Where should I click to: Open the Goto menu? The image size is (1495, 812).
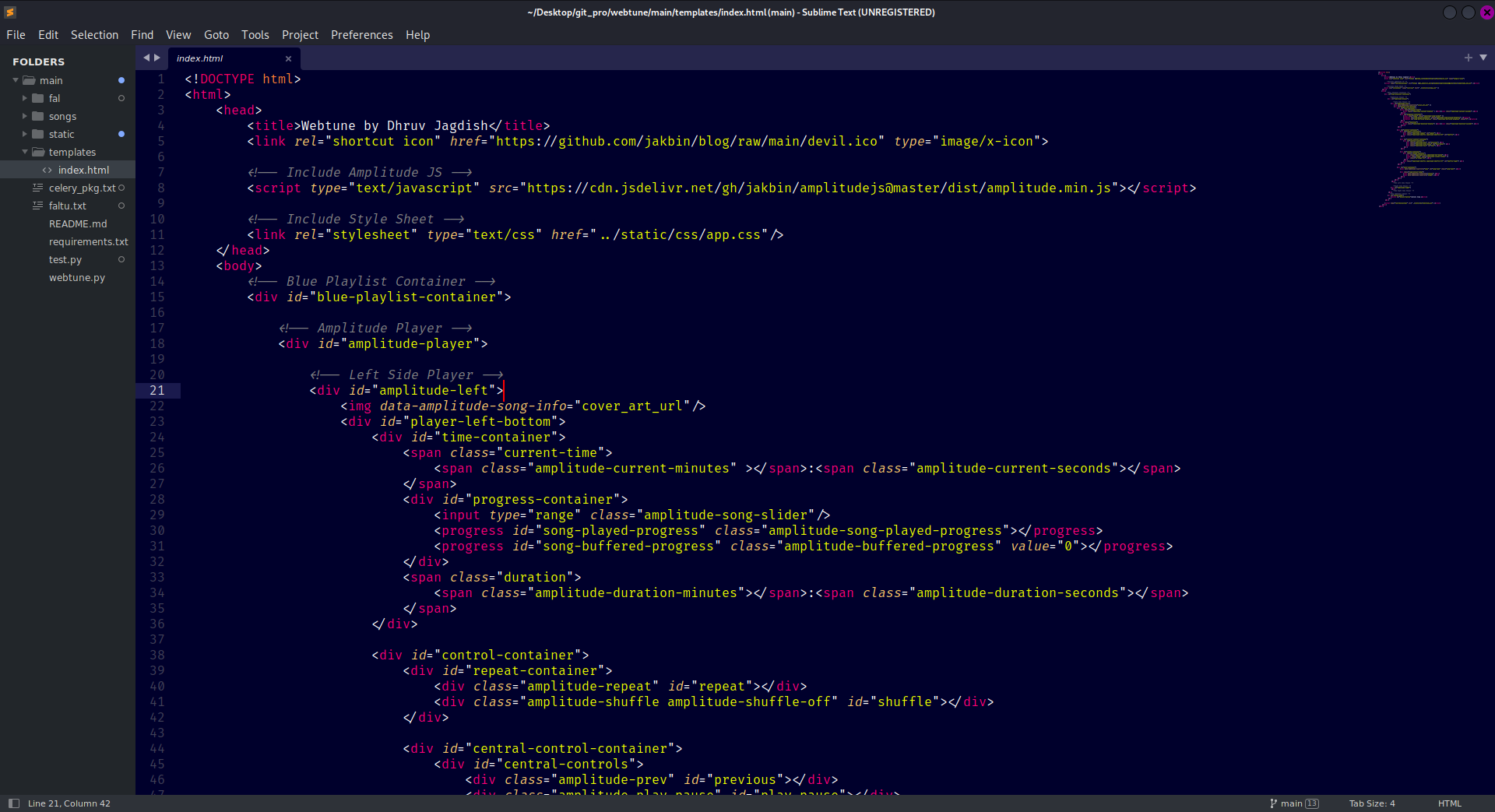click(216, 35)
